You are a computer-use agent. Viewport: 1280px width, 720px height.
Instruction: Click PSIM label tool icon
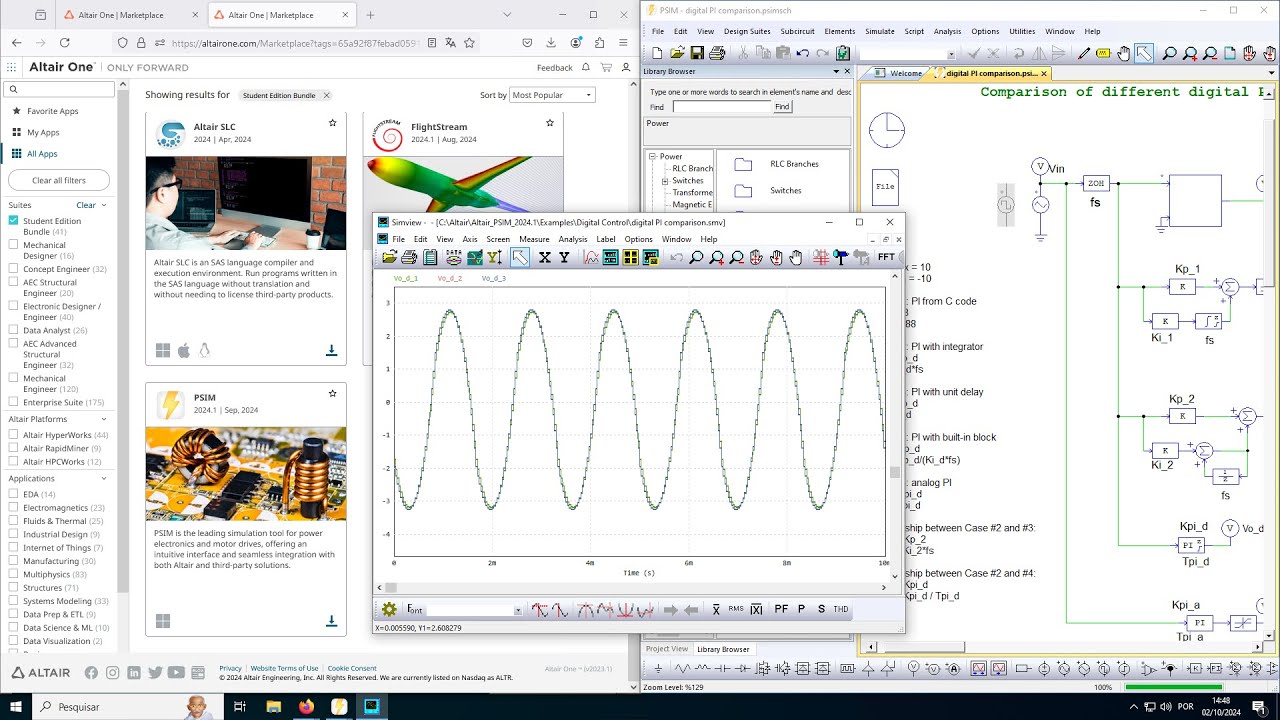coord(1104,53)
